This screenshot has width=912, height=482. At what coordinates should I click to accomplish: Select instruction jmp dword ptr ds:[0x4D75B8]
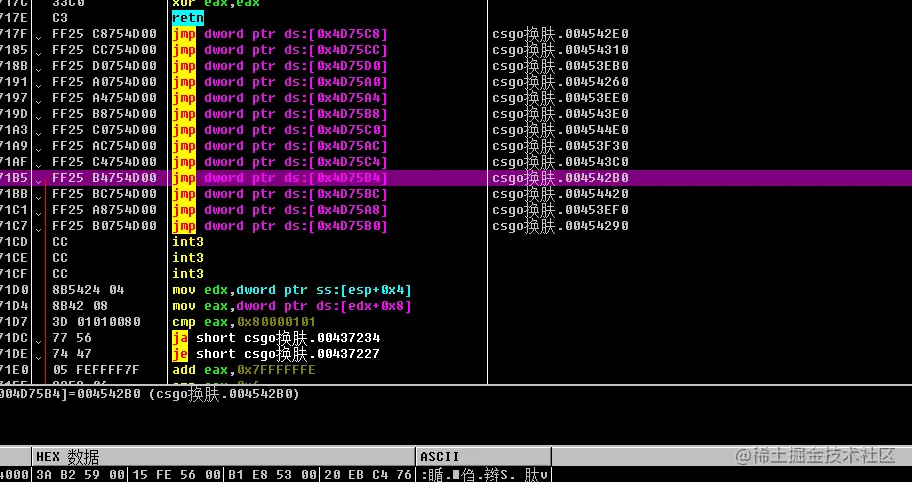280,114
